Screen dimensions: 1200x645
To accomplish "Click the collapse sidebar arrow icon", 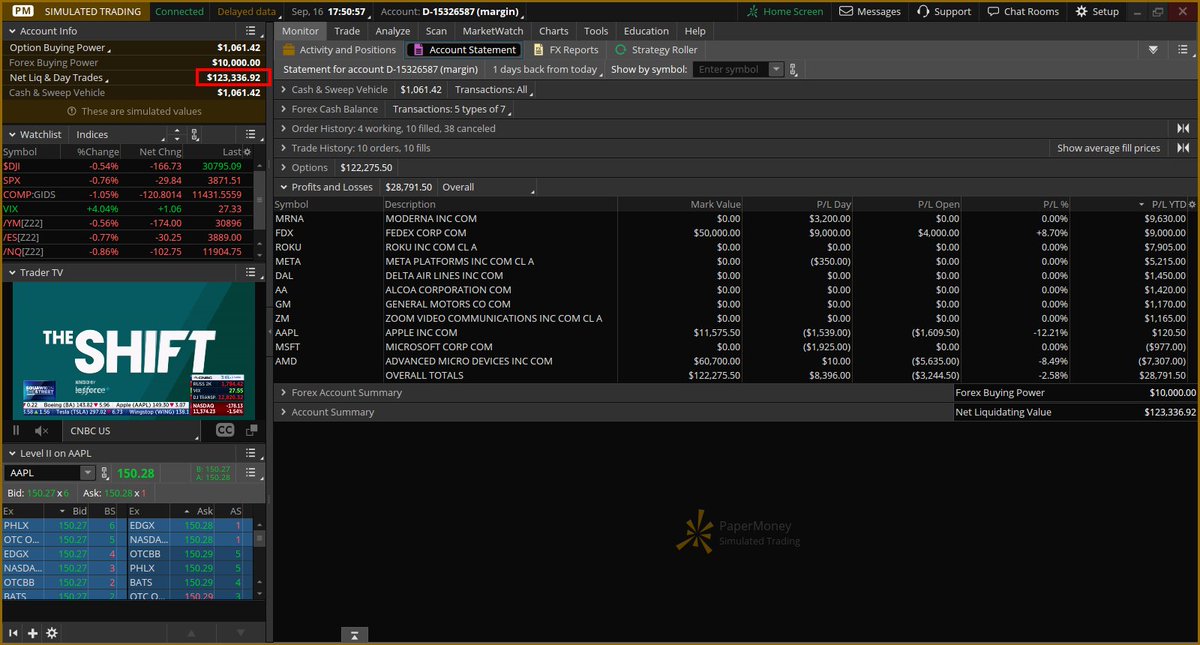I will (14, 633).
